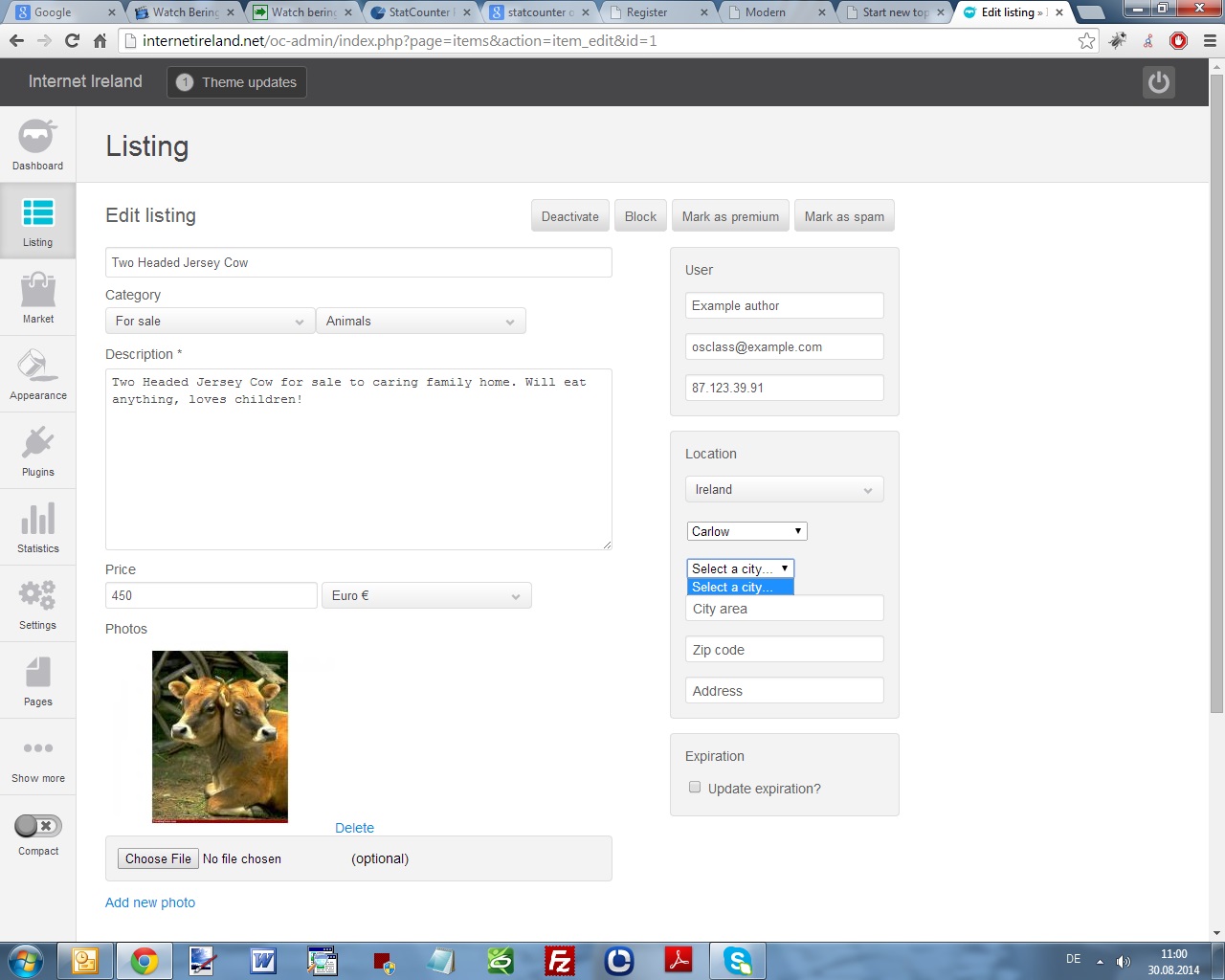Click the City area input field
The width and height of the screenshot is (1225, 980).
(784, 609)
